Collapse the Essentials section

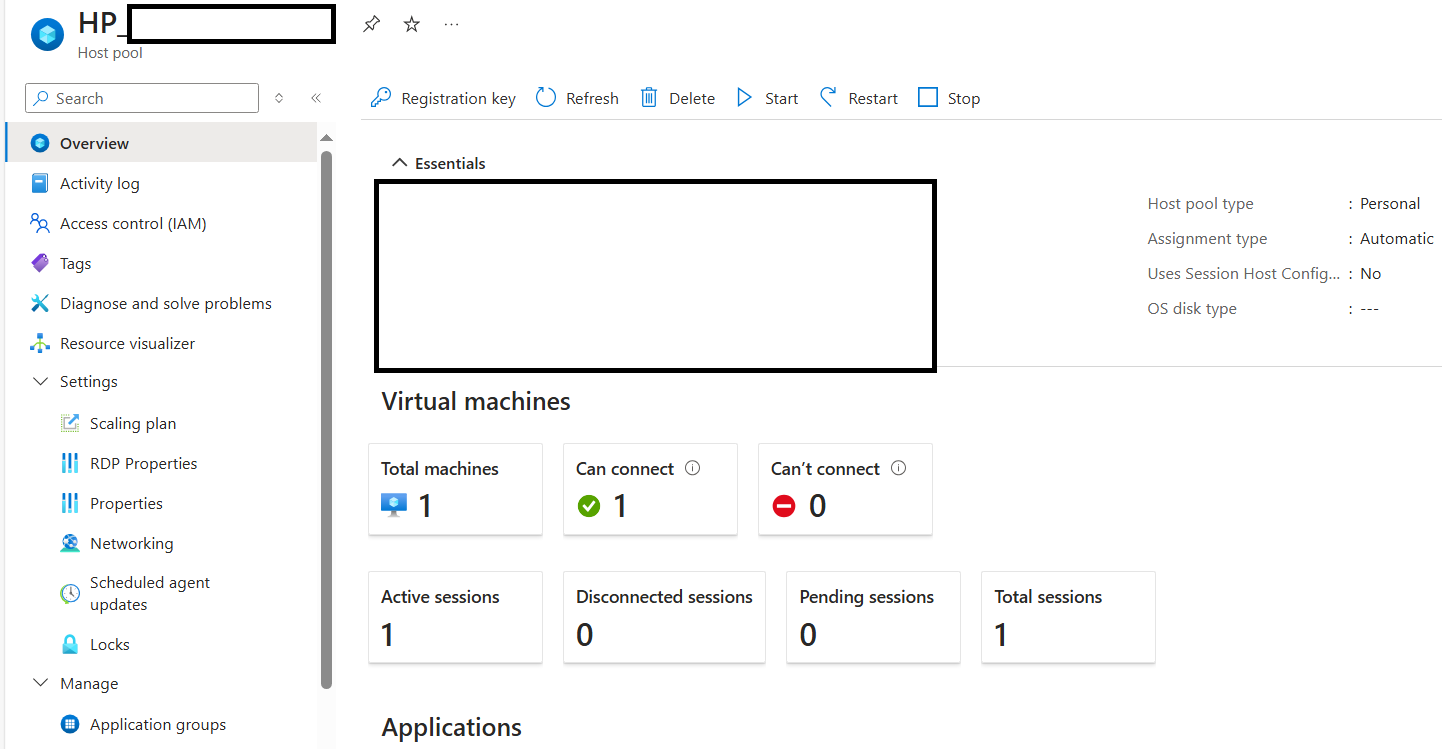coord(400,163)
